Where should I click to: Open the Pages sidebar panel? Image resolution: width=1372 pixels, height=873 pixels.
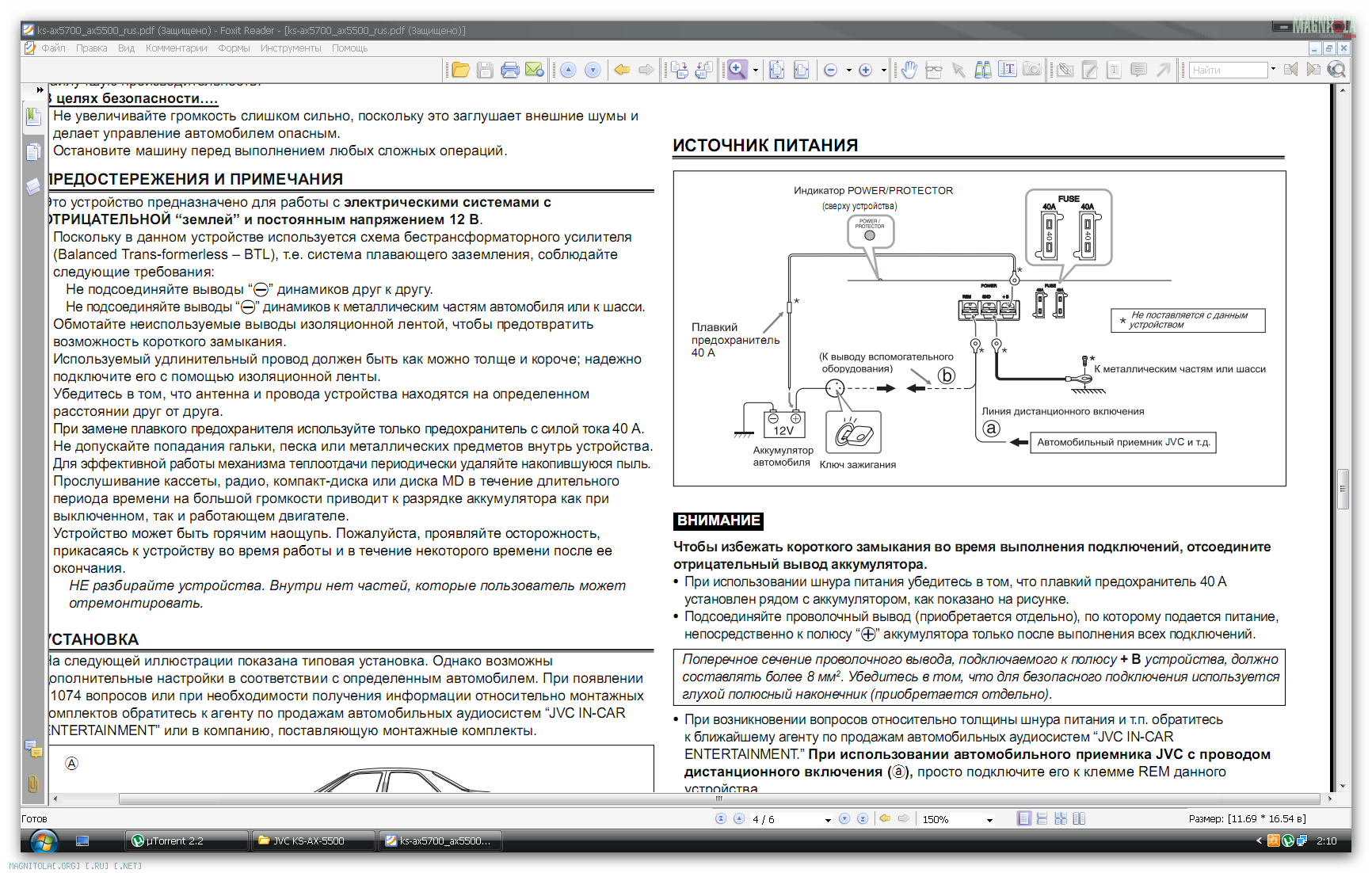click(x=33, y=151)
